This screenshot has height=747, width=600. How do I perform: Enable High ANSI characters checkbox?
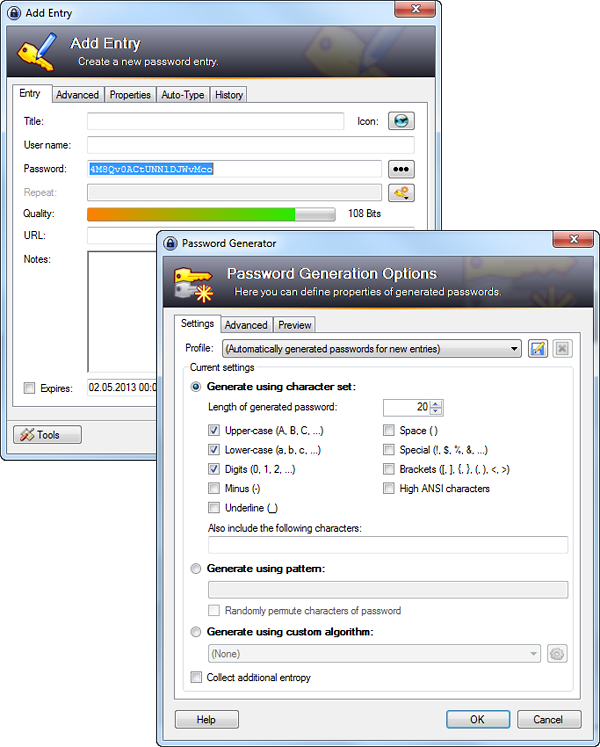pos(389,488)
